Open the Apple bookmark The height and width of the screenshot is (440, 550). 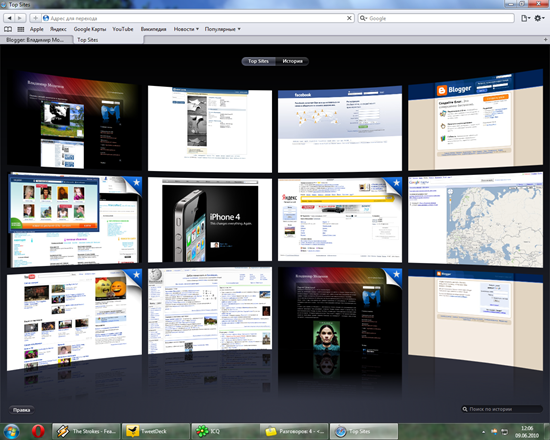click(x=36, y=29)
